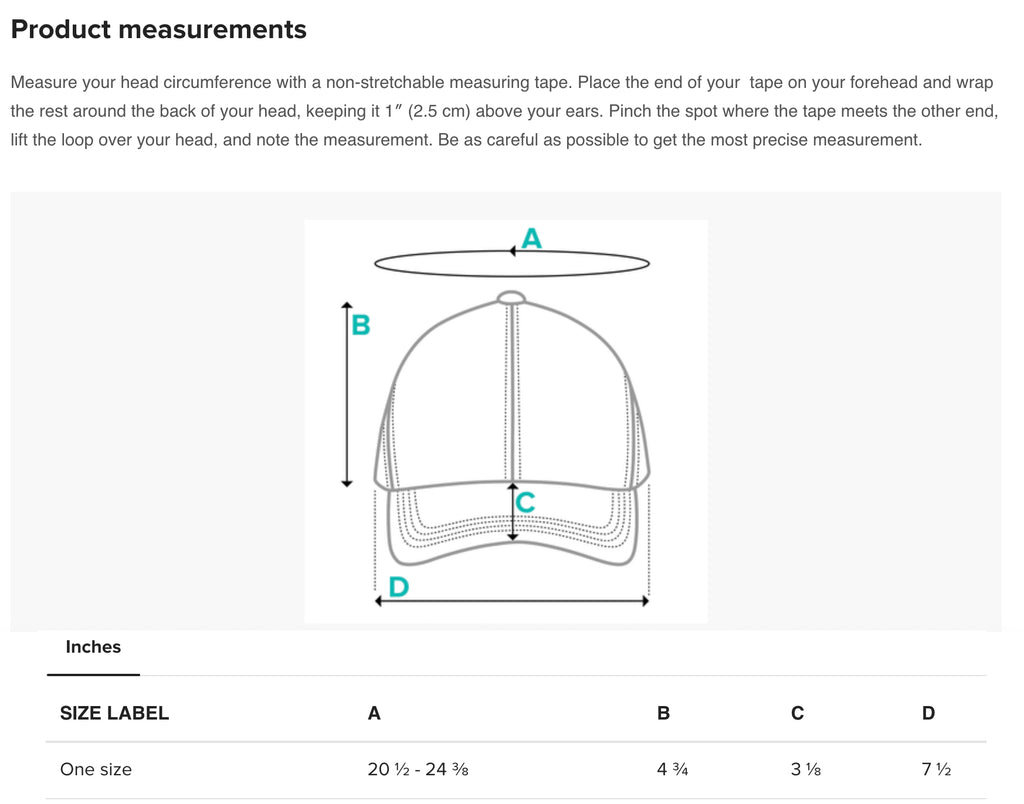
Task: Select the Inches tab
Action: pos(93,647)
